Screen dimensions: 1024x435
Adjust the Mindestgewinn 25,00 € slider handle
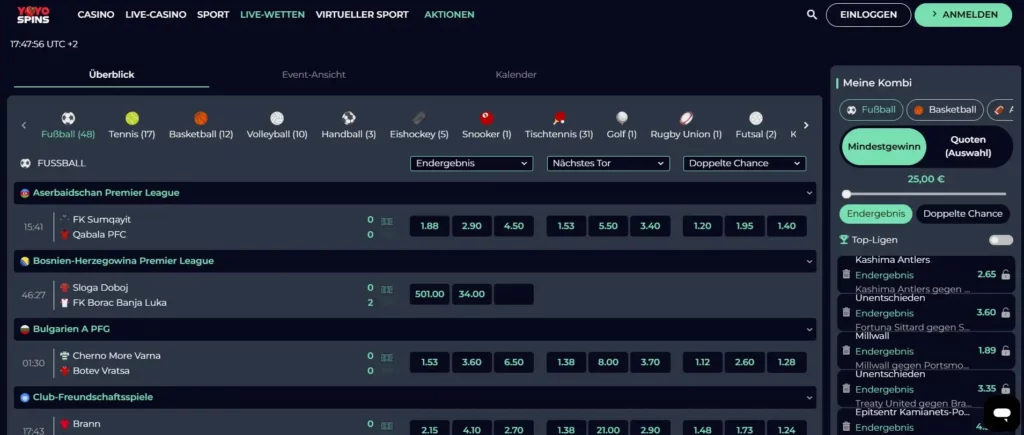tap(846, 194)
